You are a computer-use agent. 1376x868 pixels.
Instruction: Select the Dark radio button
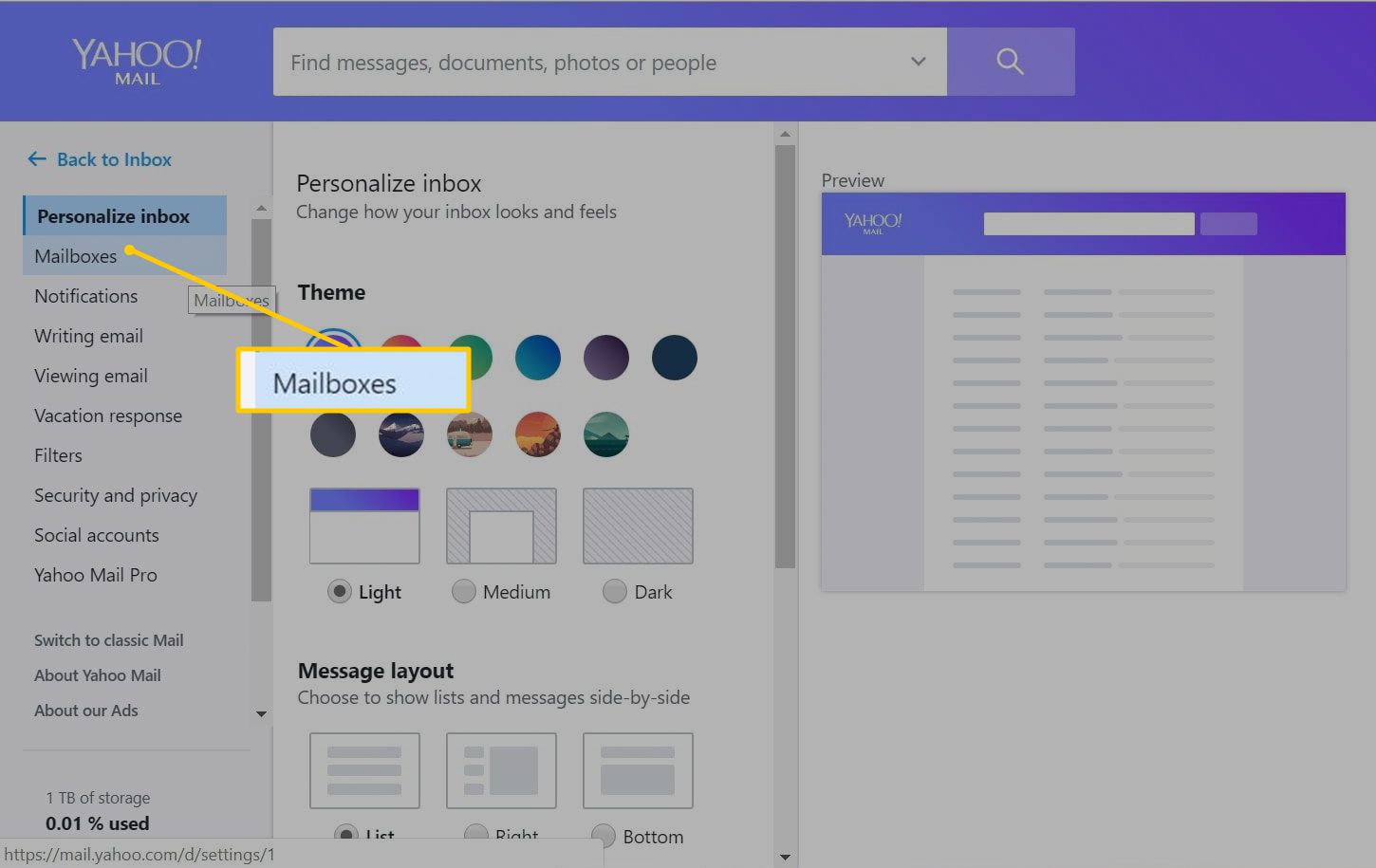615,592
